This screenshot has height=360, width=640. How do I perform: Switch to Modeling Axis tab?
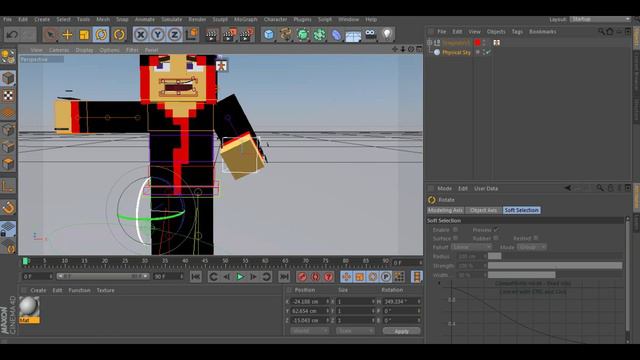click(x=445, y=210)
